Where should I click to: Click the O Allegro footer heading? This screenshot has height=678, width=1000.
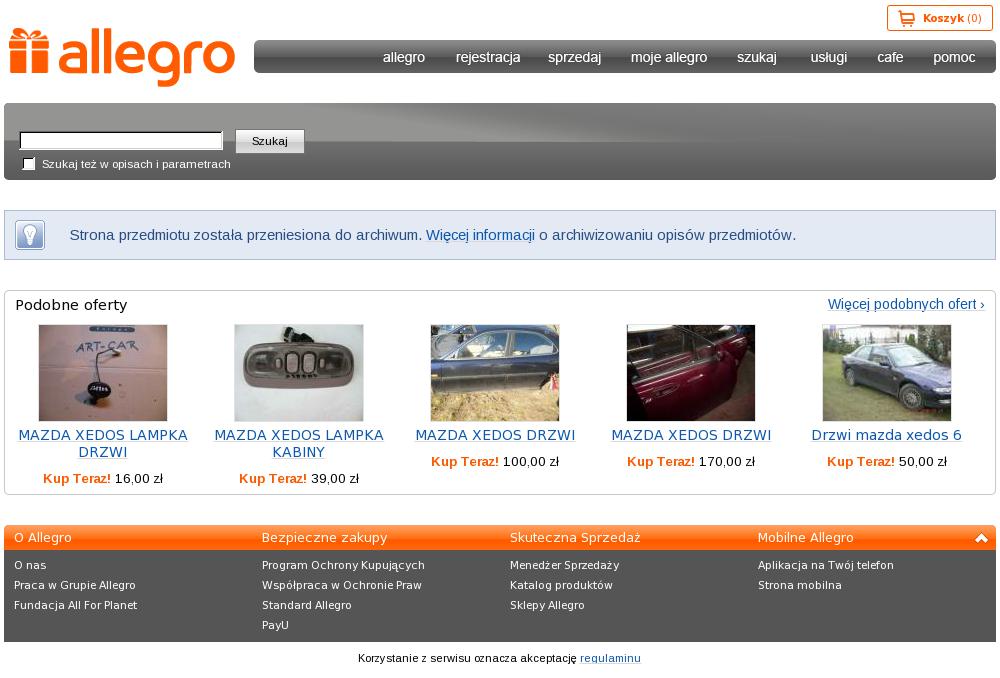click(x=43, y=538)
